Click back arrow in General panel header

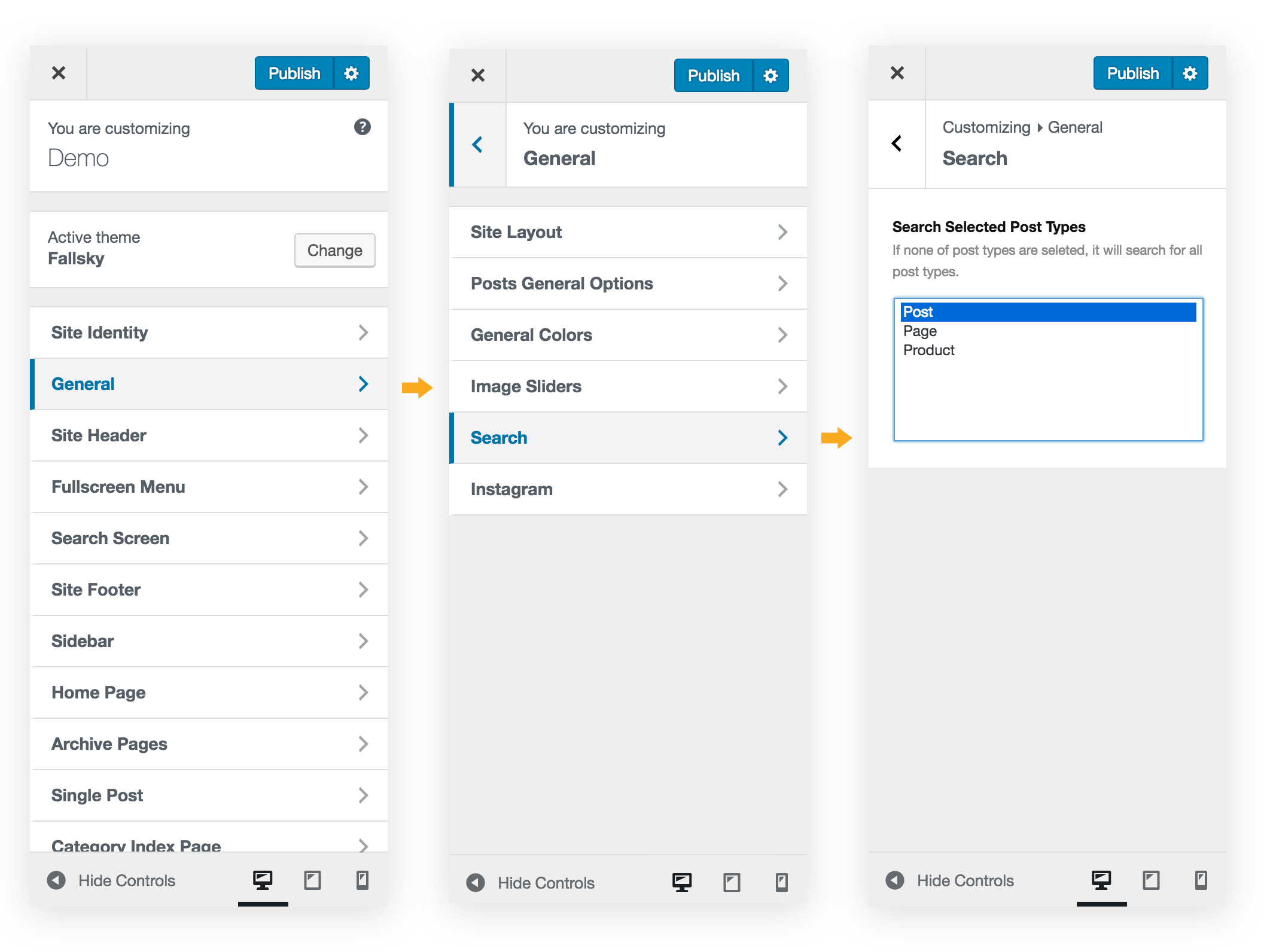[x=477, y=145]
